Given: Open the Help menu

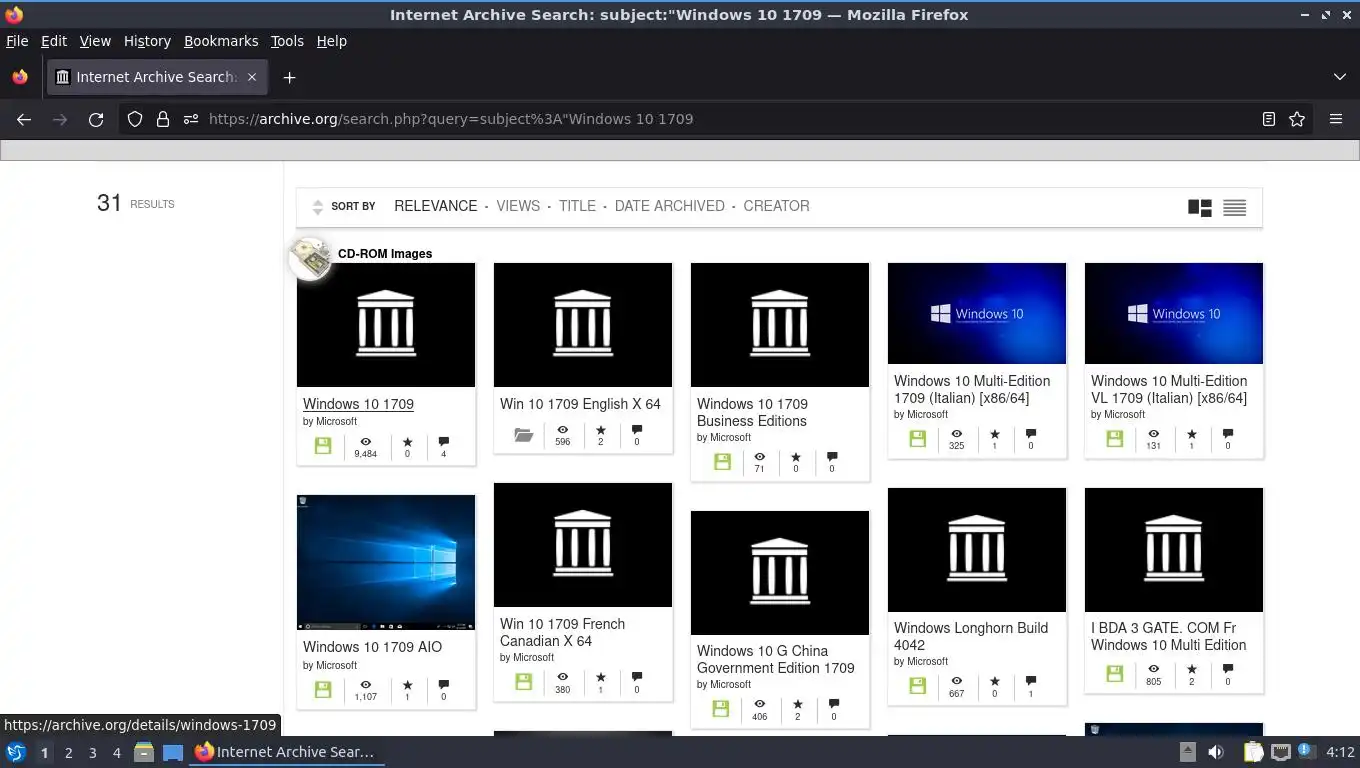Looking at the screenshot, I should point(332,41).
